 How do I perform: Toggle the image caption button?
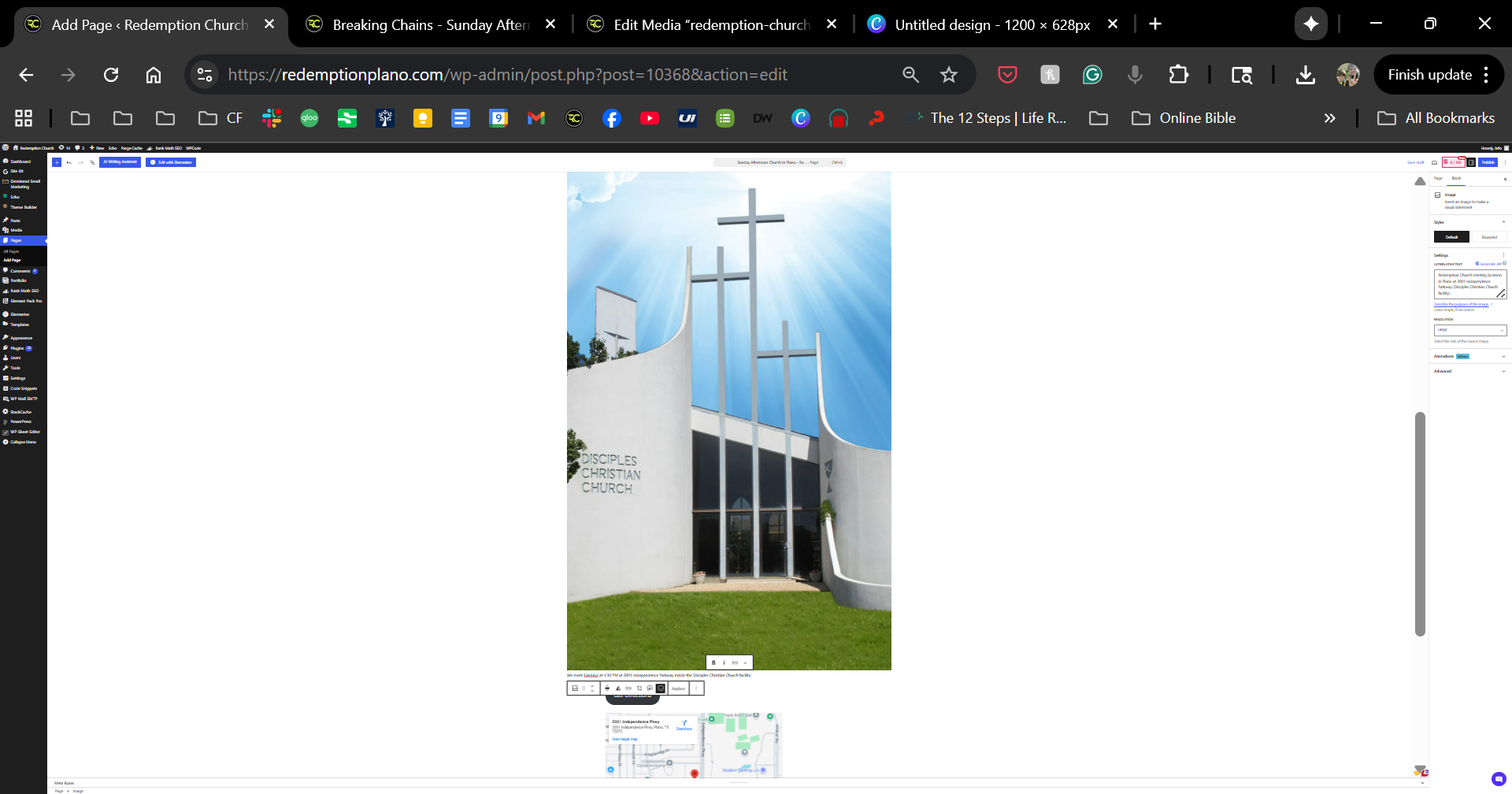[661, 688]
